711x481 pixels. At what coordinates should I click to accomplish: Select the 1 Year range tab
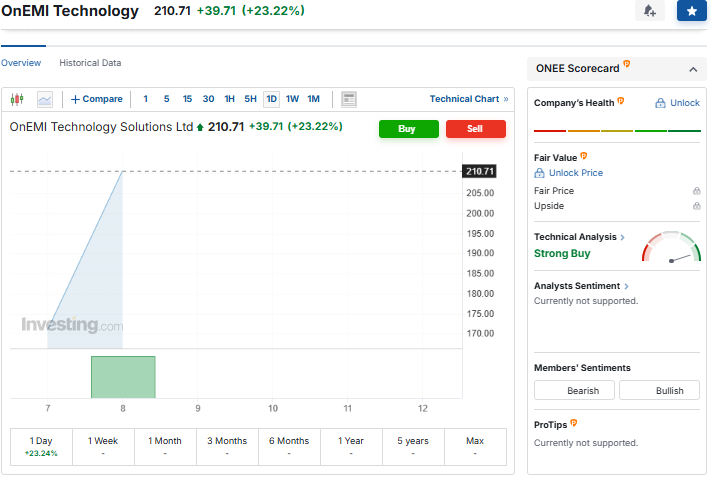pos(351,447)
